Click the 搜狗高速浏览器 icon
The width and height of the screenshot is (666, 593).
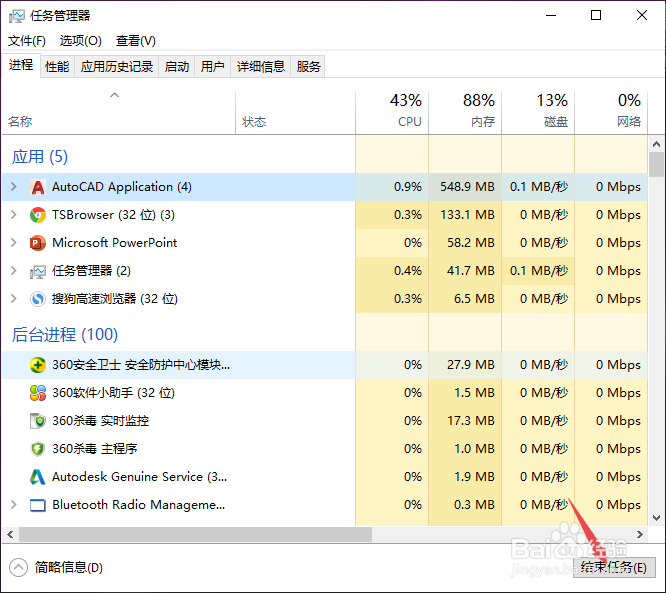pyautogui.click(x=38, y=299)
